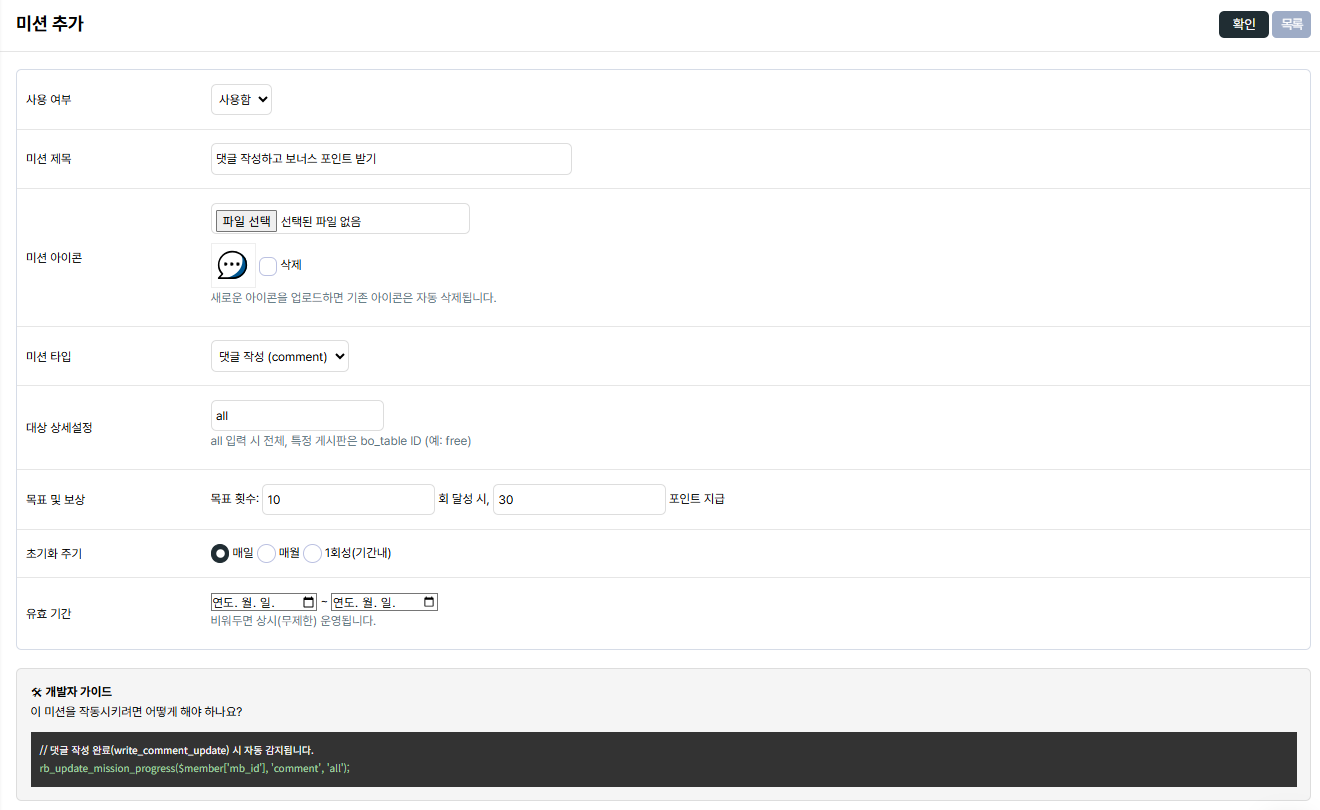Click the 목표 횟수 input showing 10
1320x810 pixels.
pyautogui.click(x=348, y=499)
